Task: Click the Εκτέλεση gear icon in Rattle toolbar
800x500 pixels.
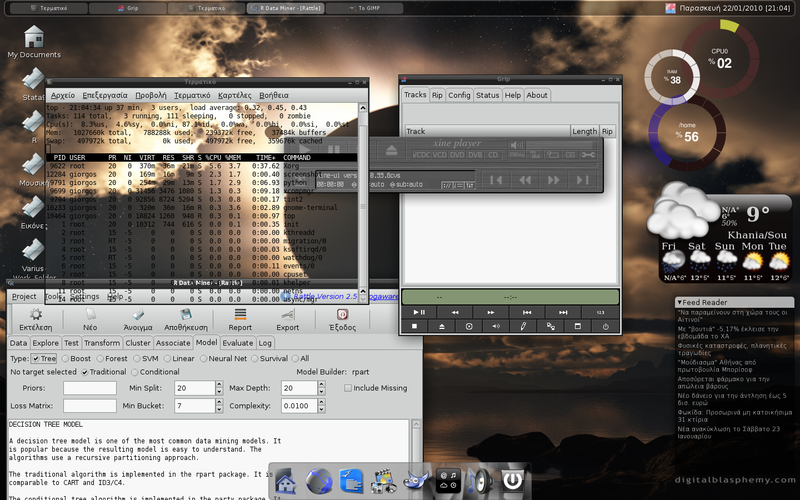Action: pos(36,314)
